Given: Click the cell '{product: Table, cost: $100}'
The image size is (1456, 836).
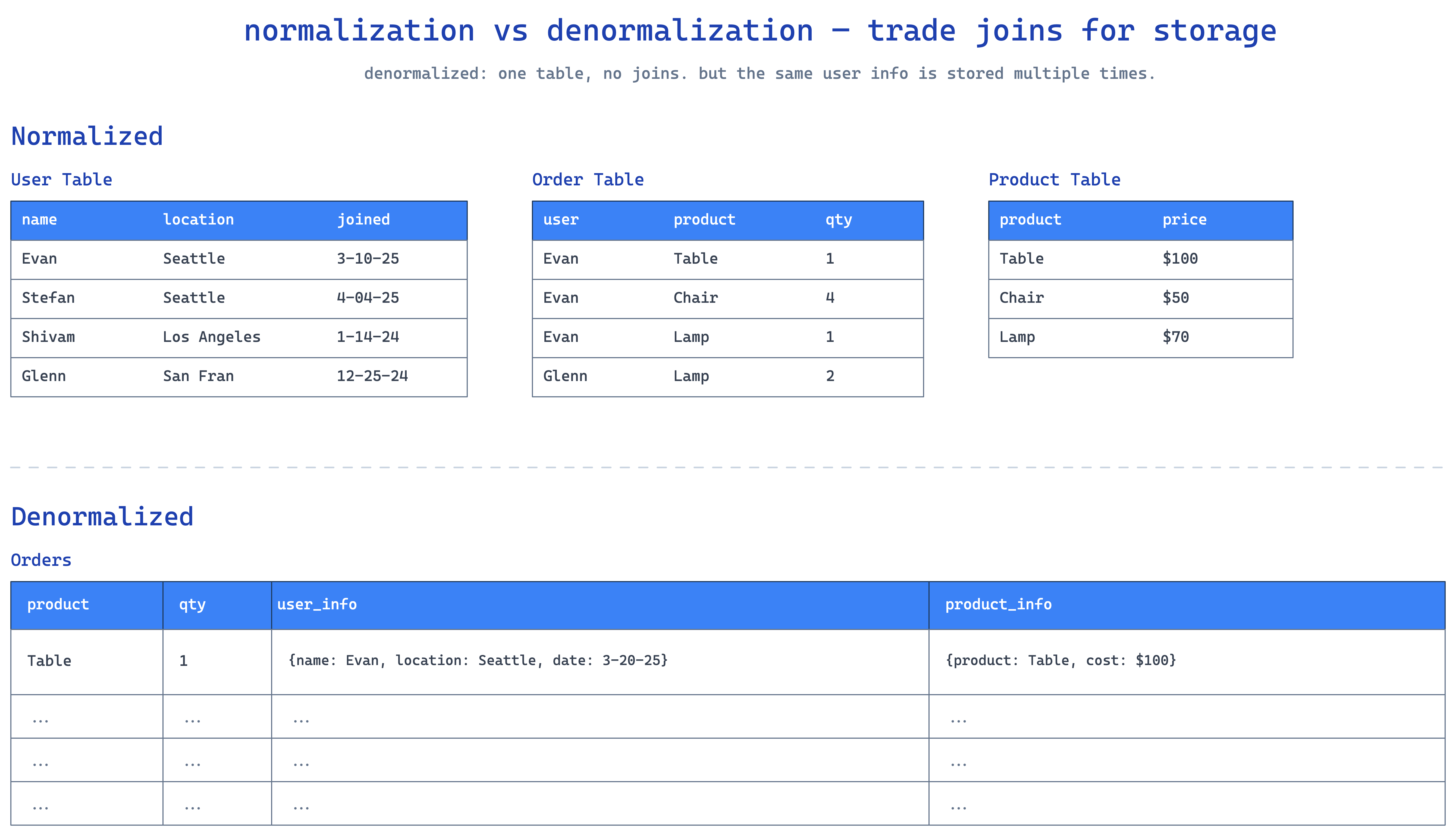Looking at the screenshot, I should [1060, 660].
